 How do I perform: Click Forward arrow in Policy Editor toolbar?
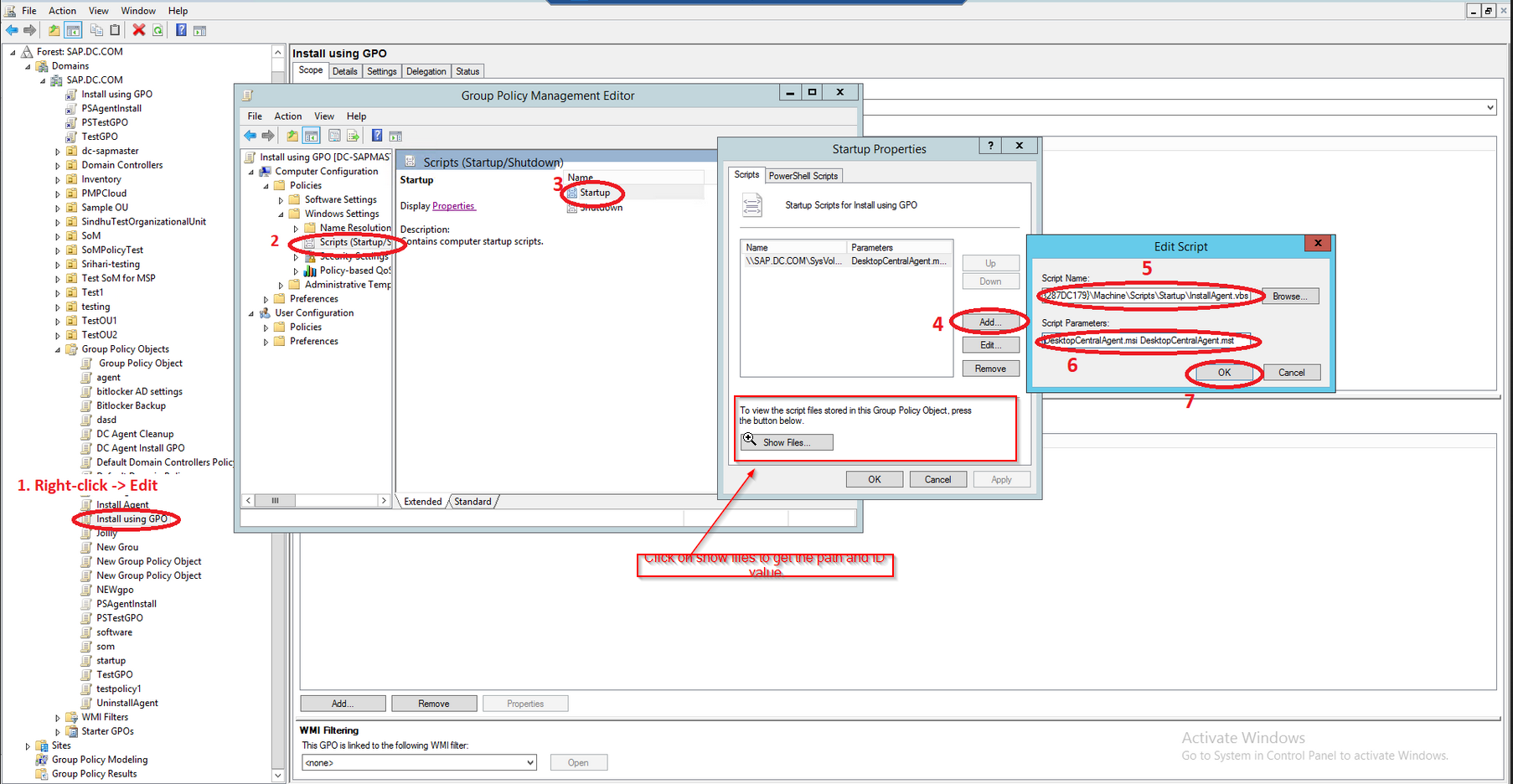click(x=268, y=136)
